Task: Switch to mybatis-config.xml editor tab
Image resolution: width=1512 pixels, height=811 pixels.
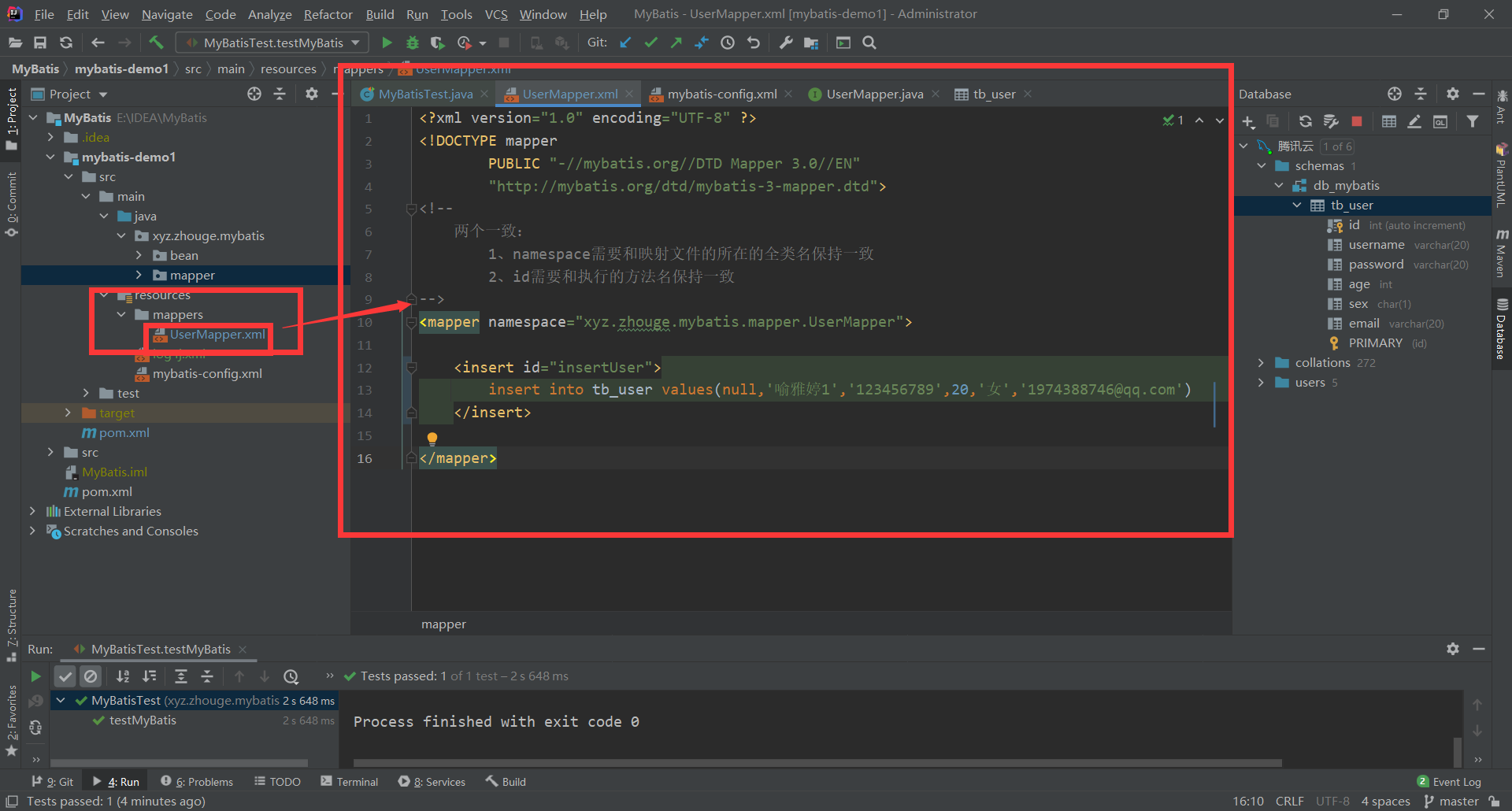Action: point(722,94)
